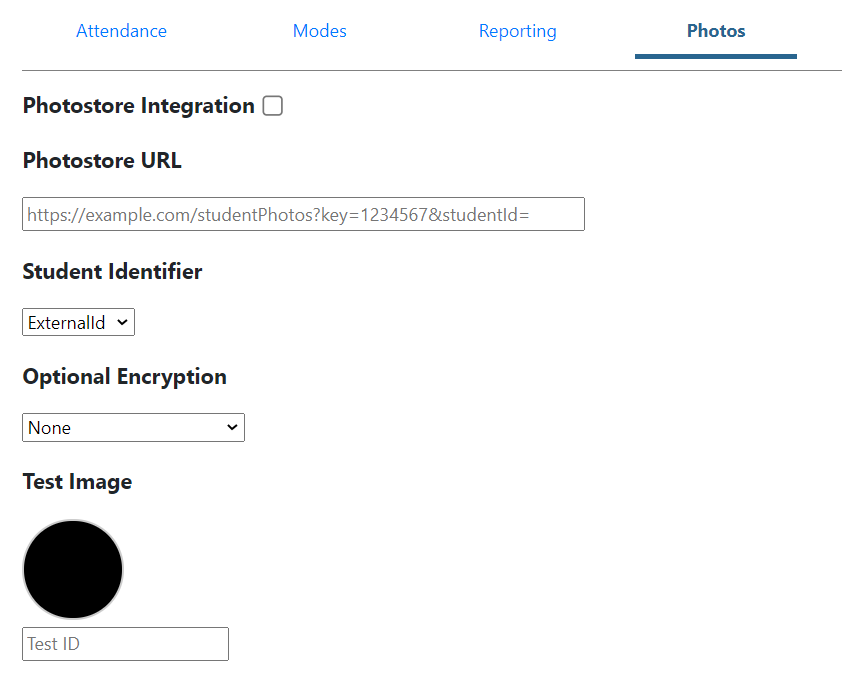The image size is (842, 685).
Task: Click the example.com placeholder URL text
Action: (x=277, y=214)
